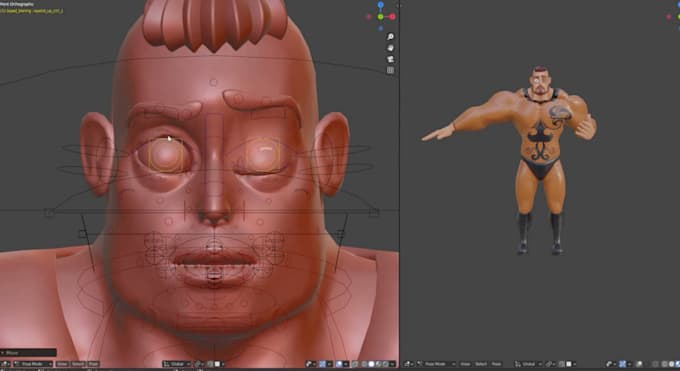Click the Front Orthographic view label
Viewport: 680px width, 371px height.
tap(16, 4)
